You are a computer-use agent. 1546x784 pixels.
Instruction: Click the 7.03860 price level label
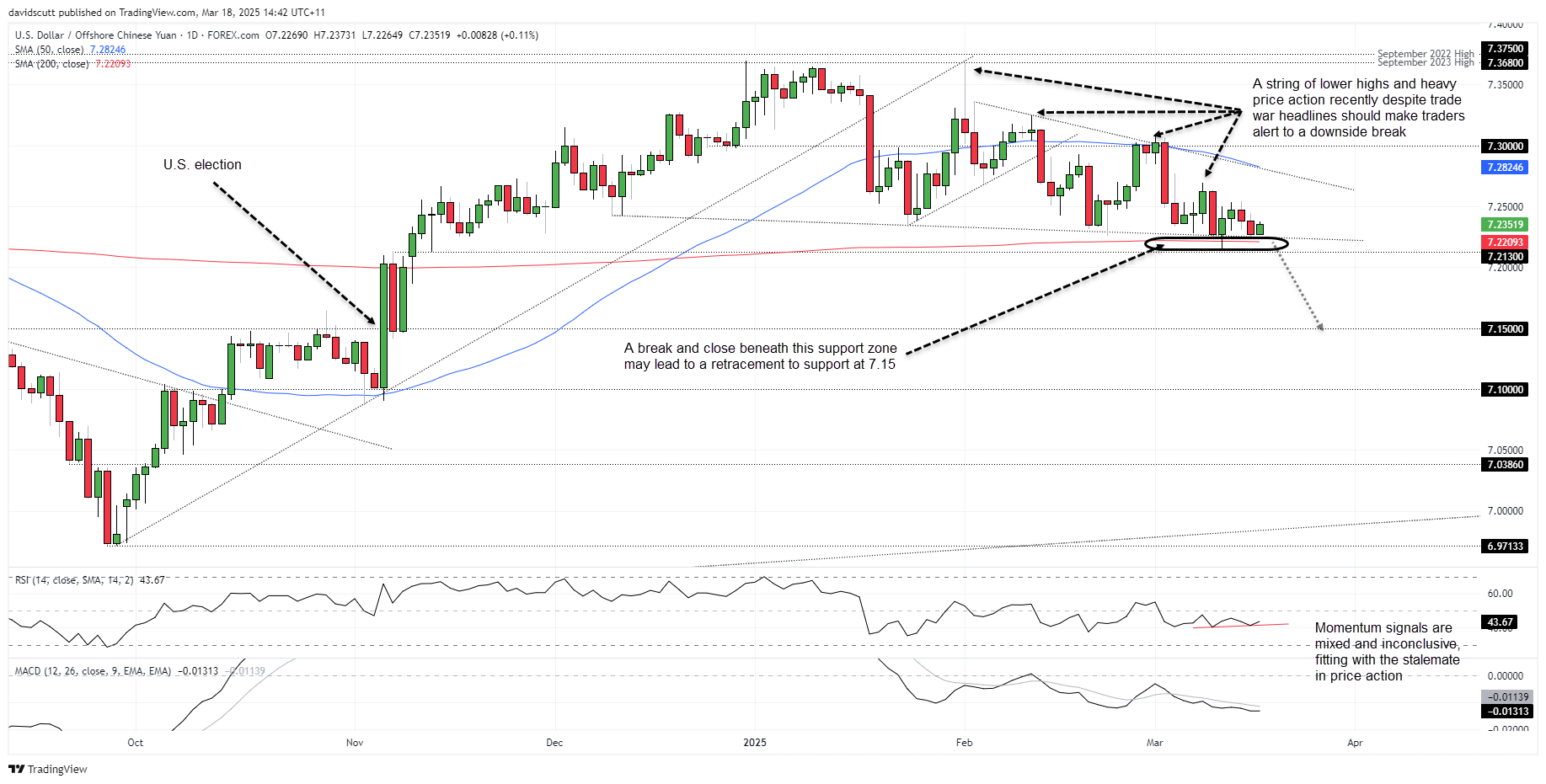[x=1505, y=465]
